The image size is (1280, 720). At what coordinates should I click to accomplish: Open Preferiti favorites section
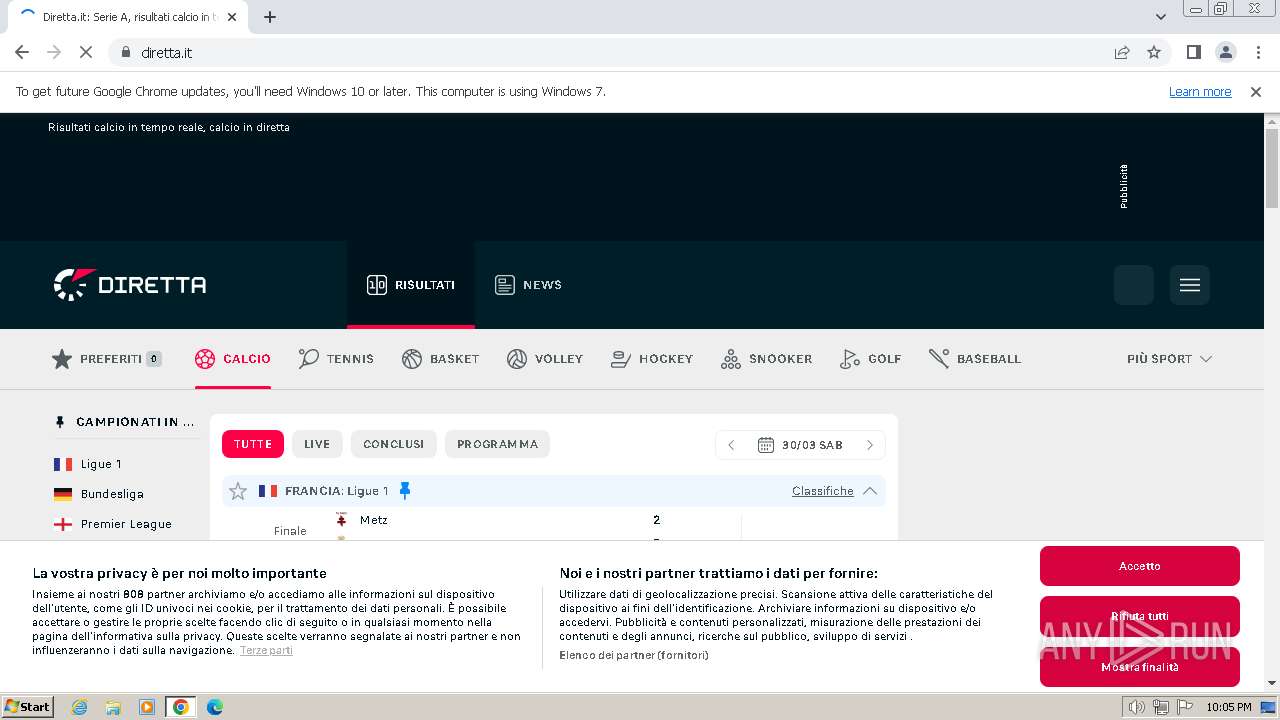point(106,359)
